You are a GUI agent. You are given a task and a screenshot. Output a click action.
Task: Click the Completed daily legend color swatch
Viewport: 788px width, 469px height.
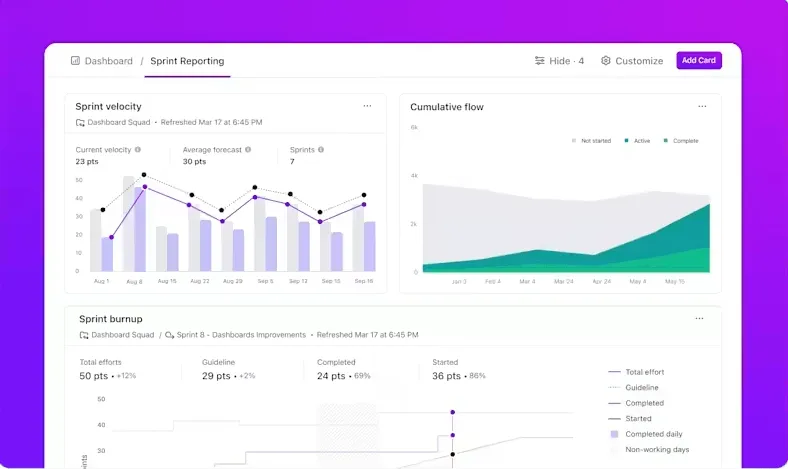(x=614, y=434)
